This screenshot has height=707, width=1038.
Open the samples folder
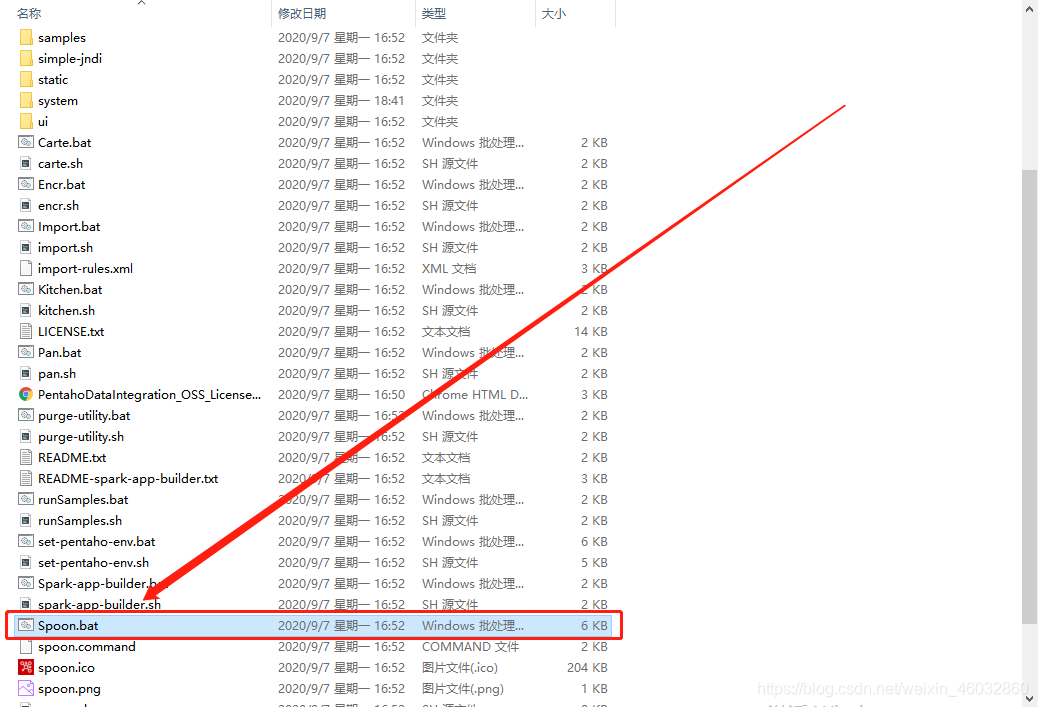tap(60, 37)
